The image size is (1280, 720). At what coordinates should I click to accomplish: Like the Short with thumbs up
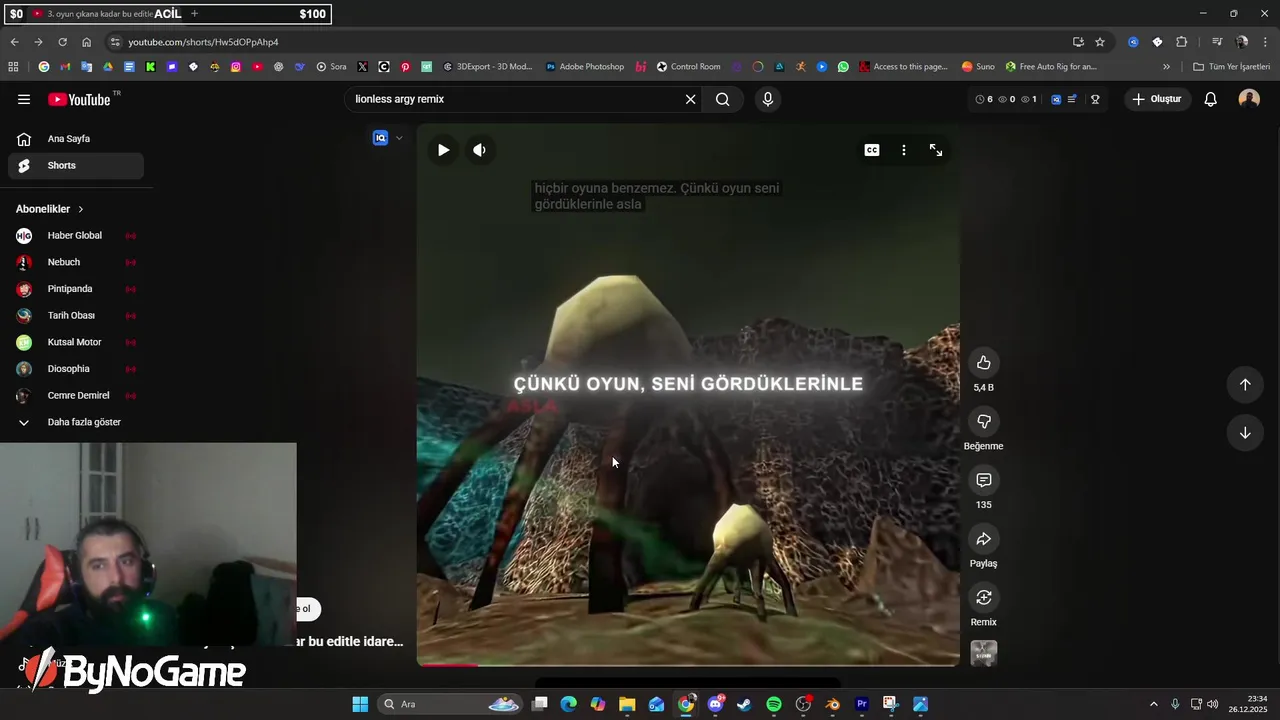[984, 362]
